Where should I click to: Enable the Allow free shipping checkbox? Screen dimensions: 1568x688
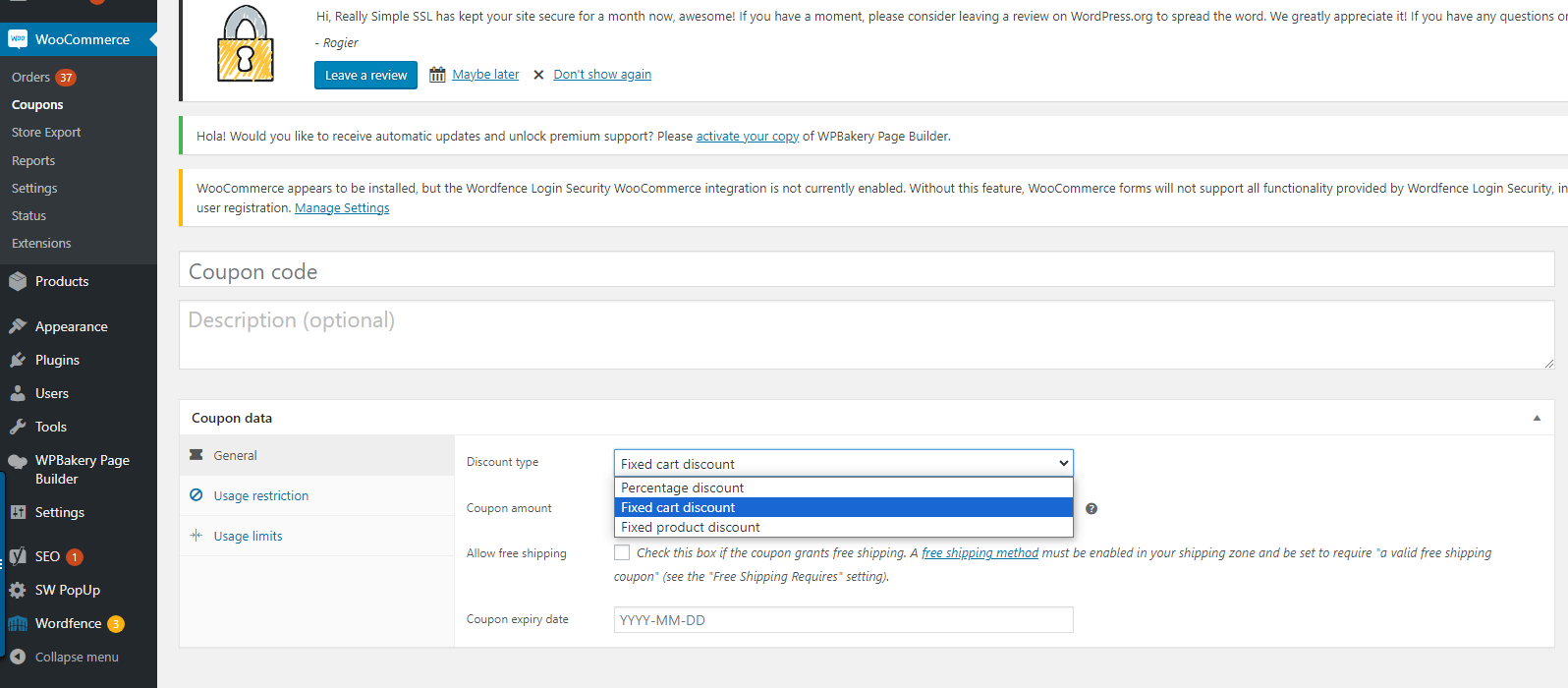(622, 552)
